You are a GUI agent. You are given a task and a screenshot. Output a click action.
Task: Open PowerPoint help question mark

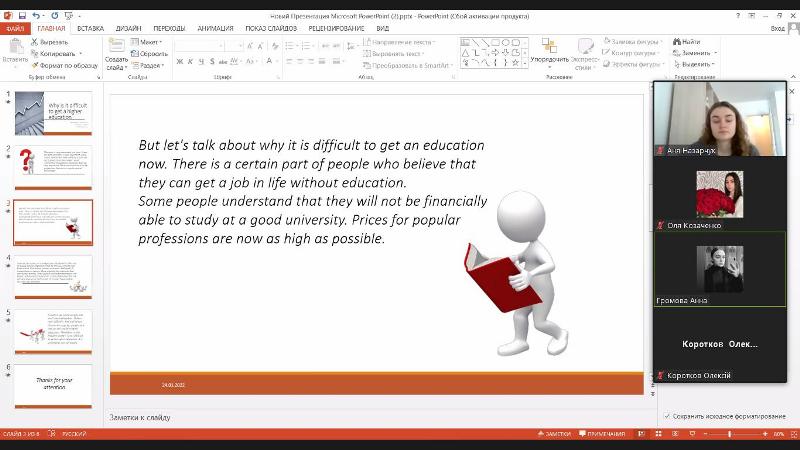click(738, 16)
